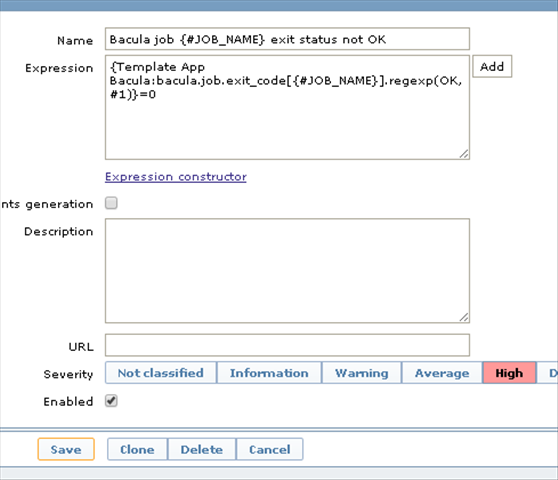This screenshot has width=558, height=480.
Task: Click the Delete button
Action: click(202, 449)
